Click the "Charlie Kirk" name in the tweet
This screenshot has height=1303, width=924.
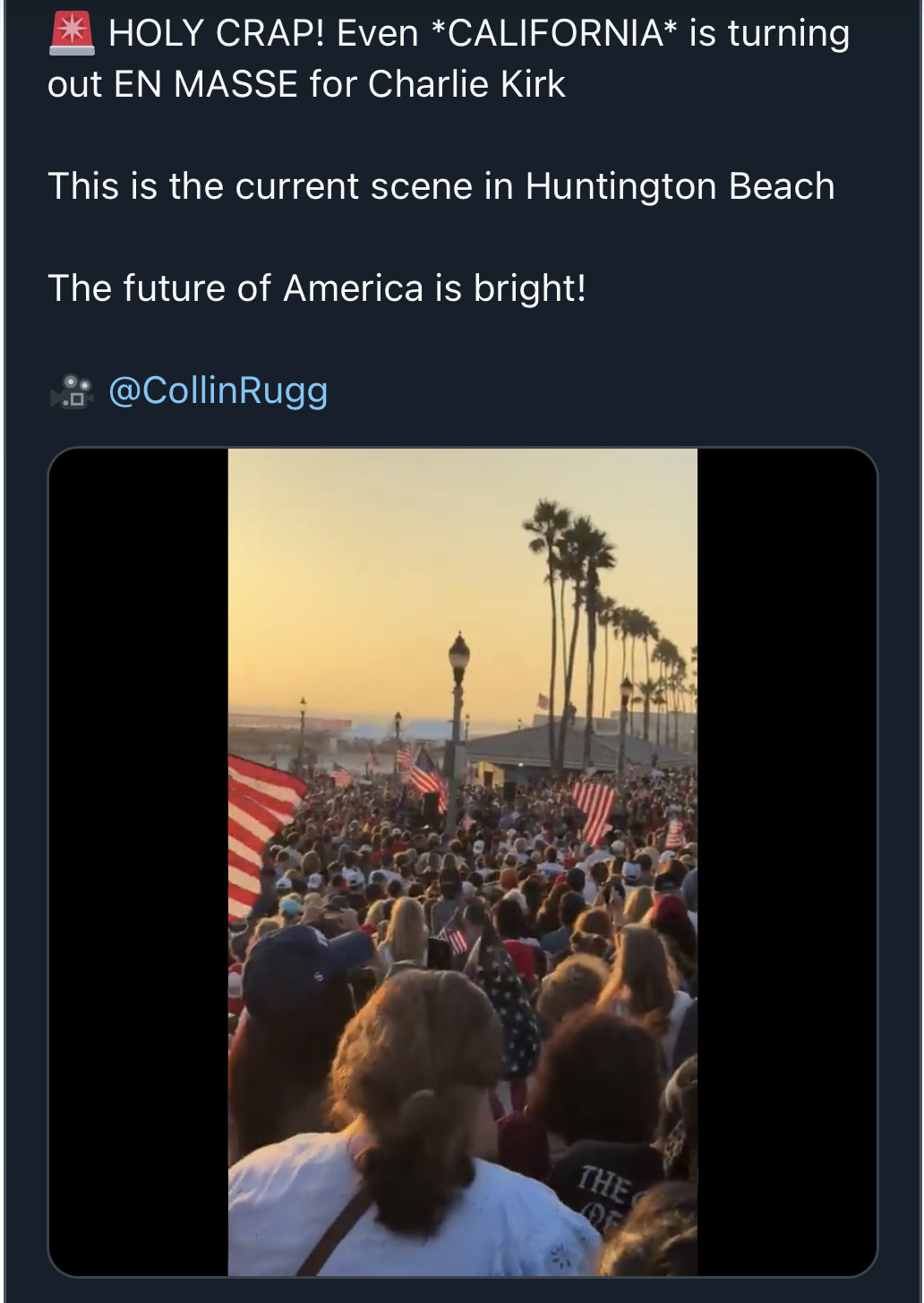[x=466, y=84]
